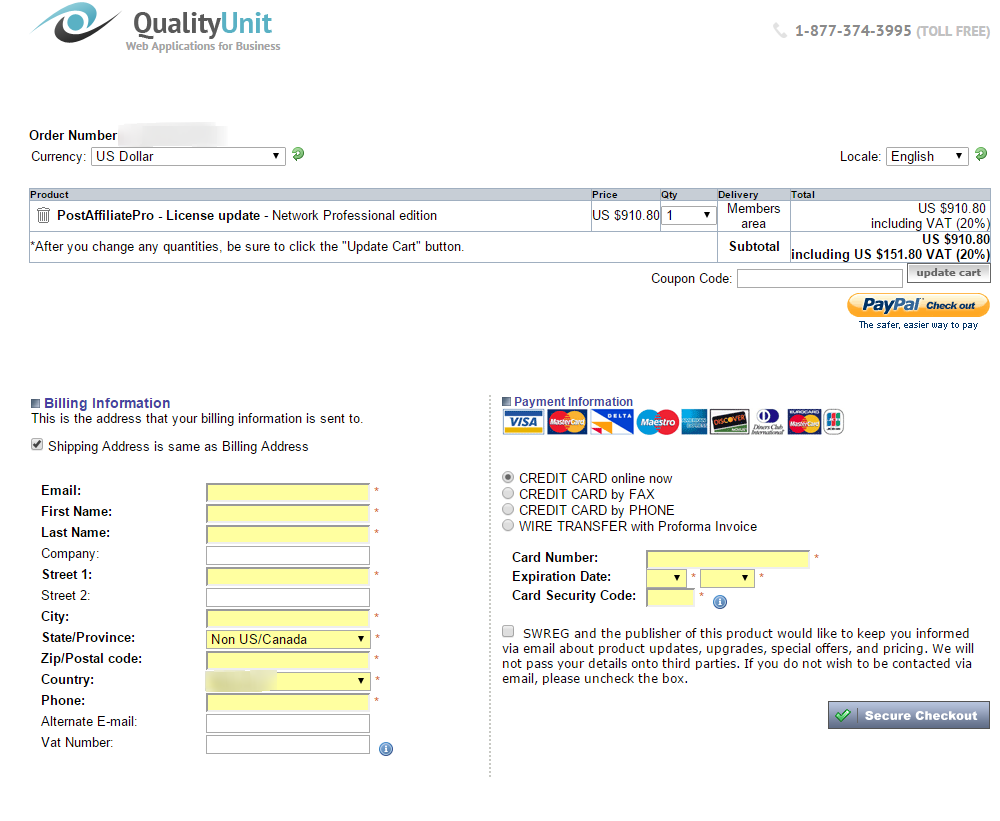Click the Secure Checkout button
This screenshot has height=821, width=1000.
pos(909,715)
